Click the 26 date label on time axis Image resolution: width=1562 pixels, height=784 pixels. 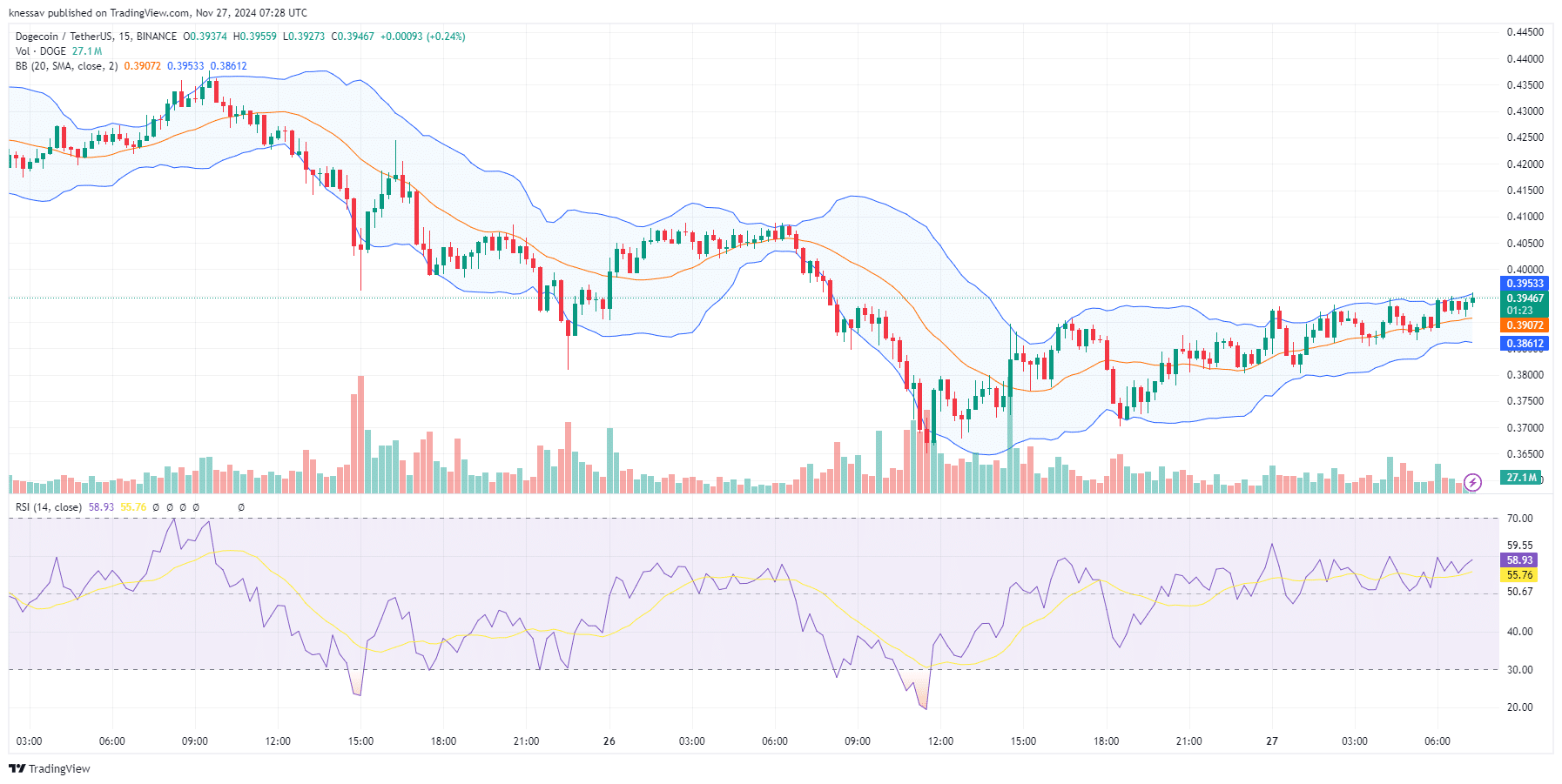tap(609, 741)
